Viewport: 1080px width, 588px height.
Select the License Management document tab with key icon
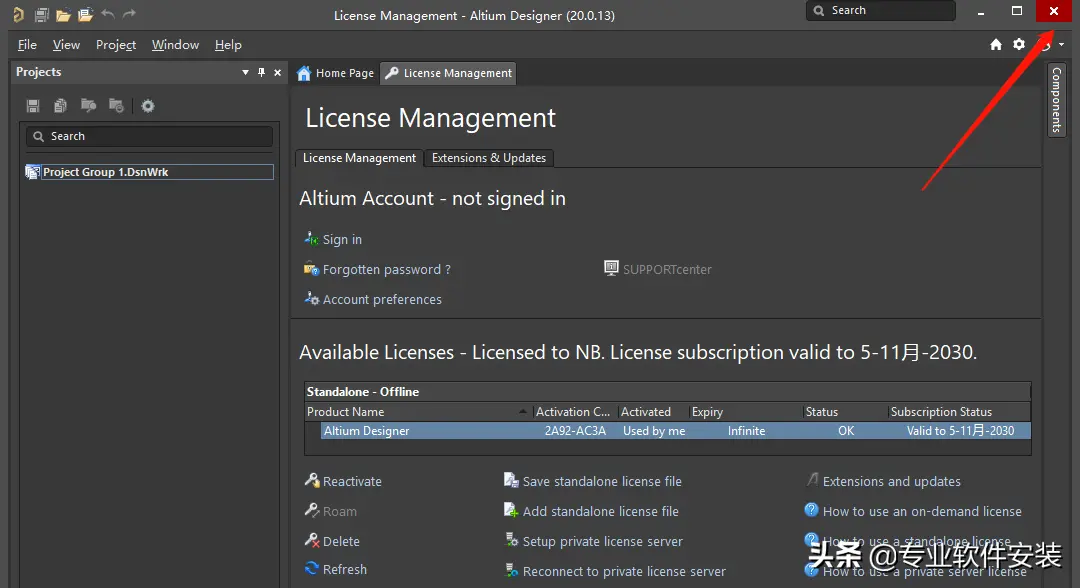click(448, 73)
